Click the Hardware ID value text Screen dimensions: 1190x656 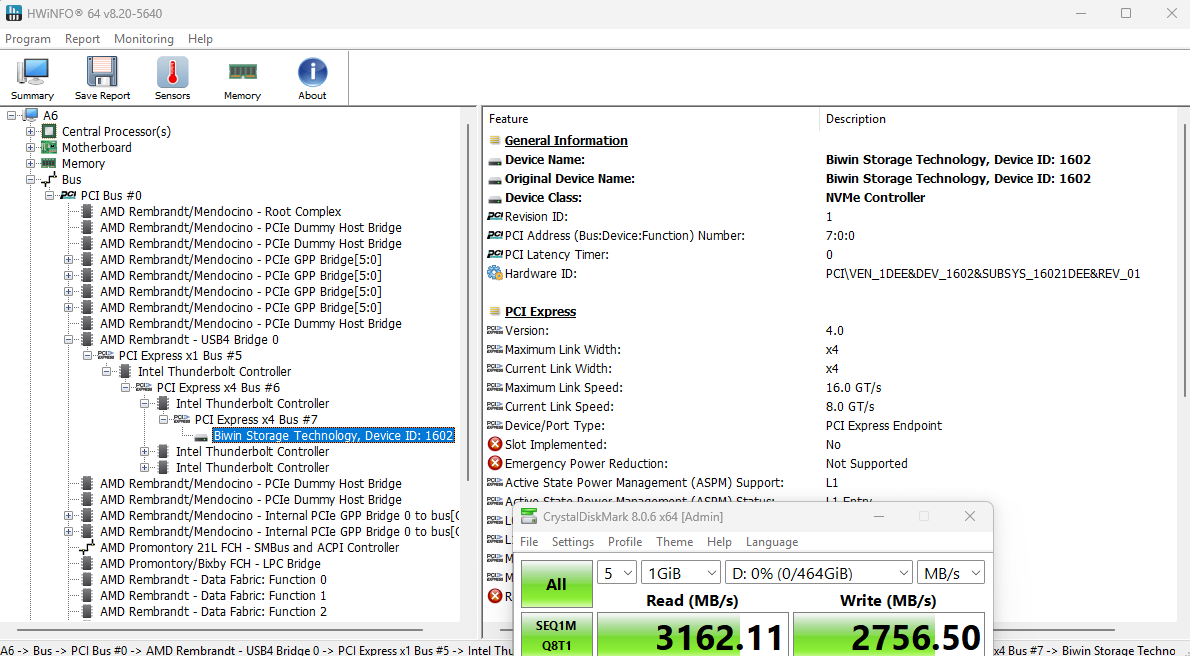[x=983, y=273]
